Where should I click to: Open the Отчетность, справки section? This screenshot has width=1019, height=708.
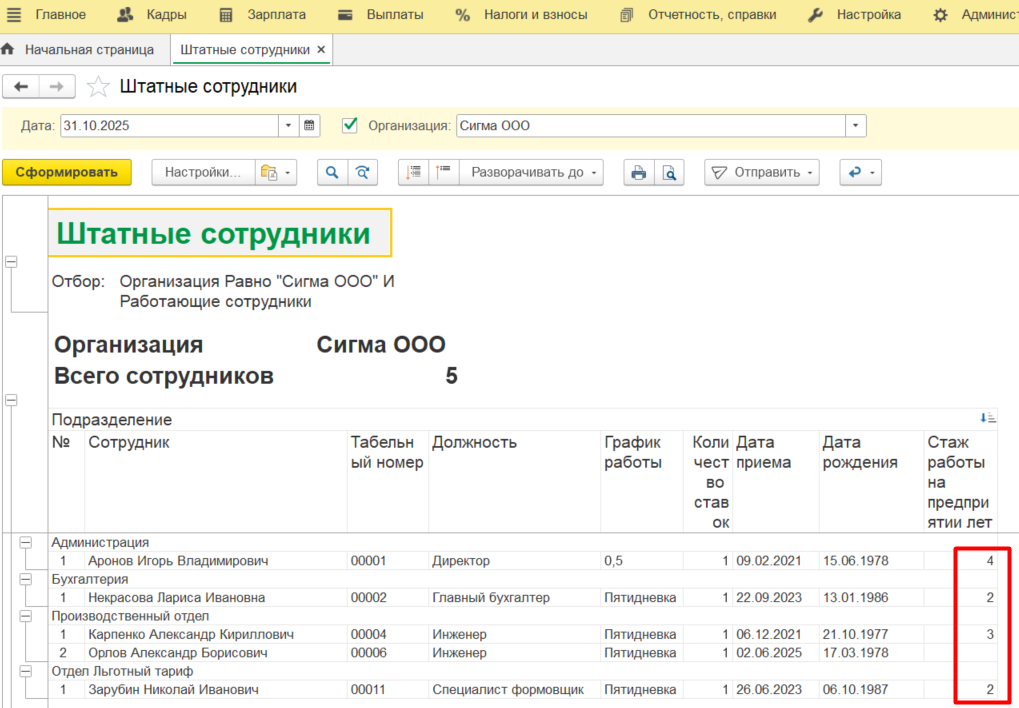699,15
